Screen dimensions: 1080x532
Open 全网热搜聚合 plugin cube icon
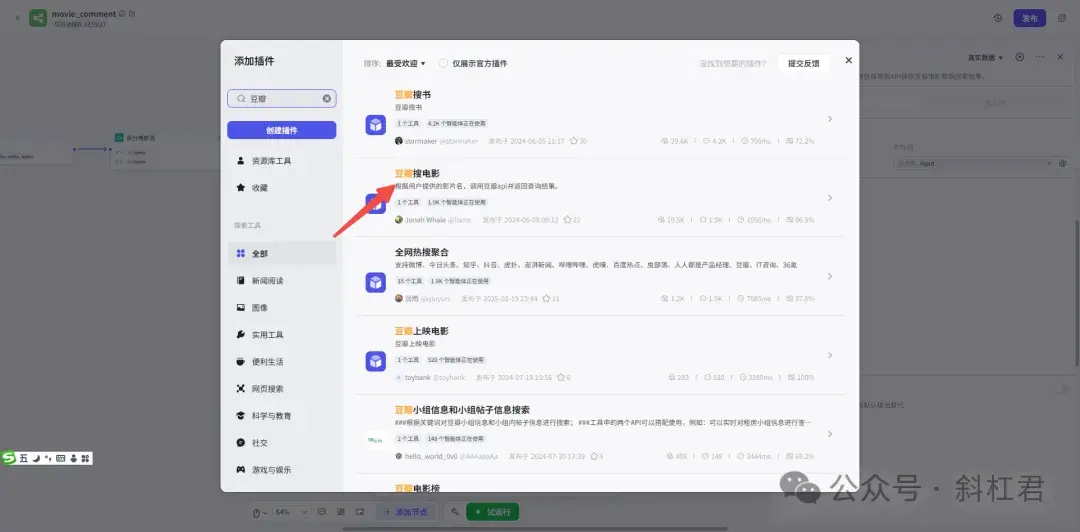pos(375,283)
